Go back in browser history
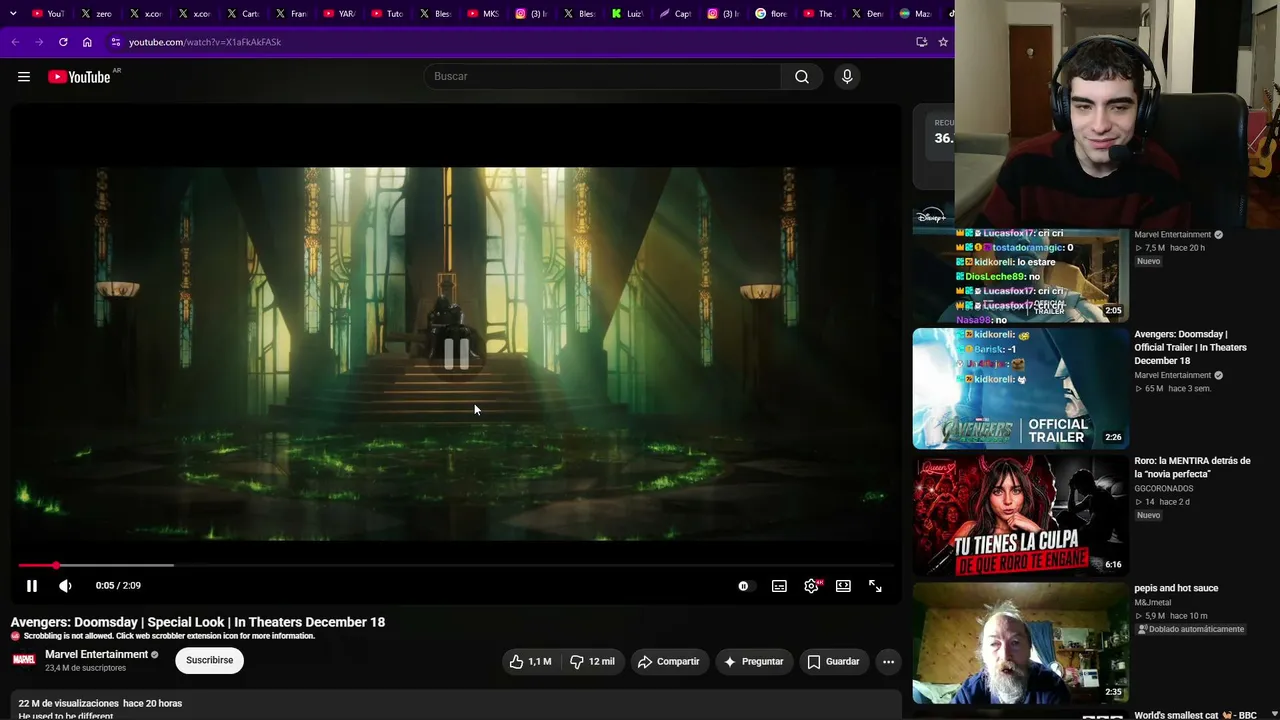1280x720 pixels. 15,42
